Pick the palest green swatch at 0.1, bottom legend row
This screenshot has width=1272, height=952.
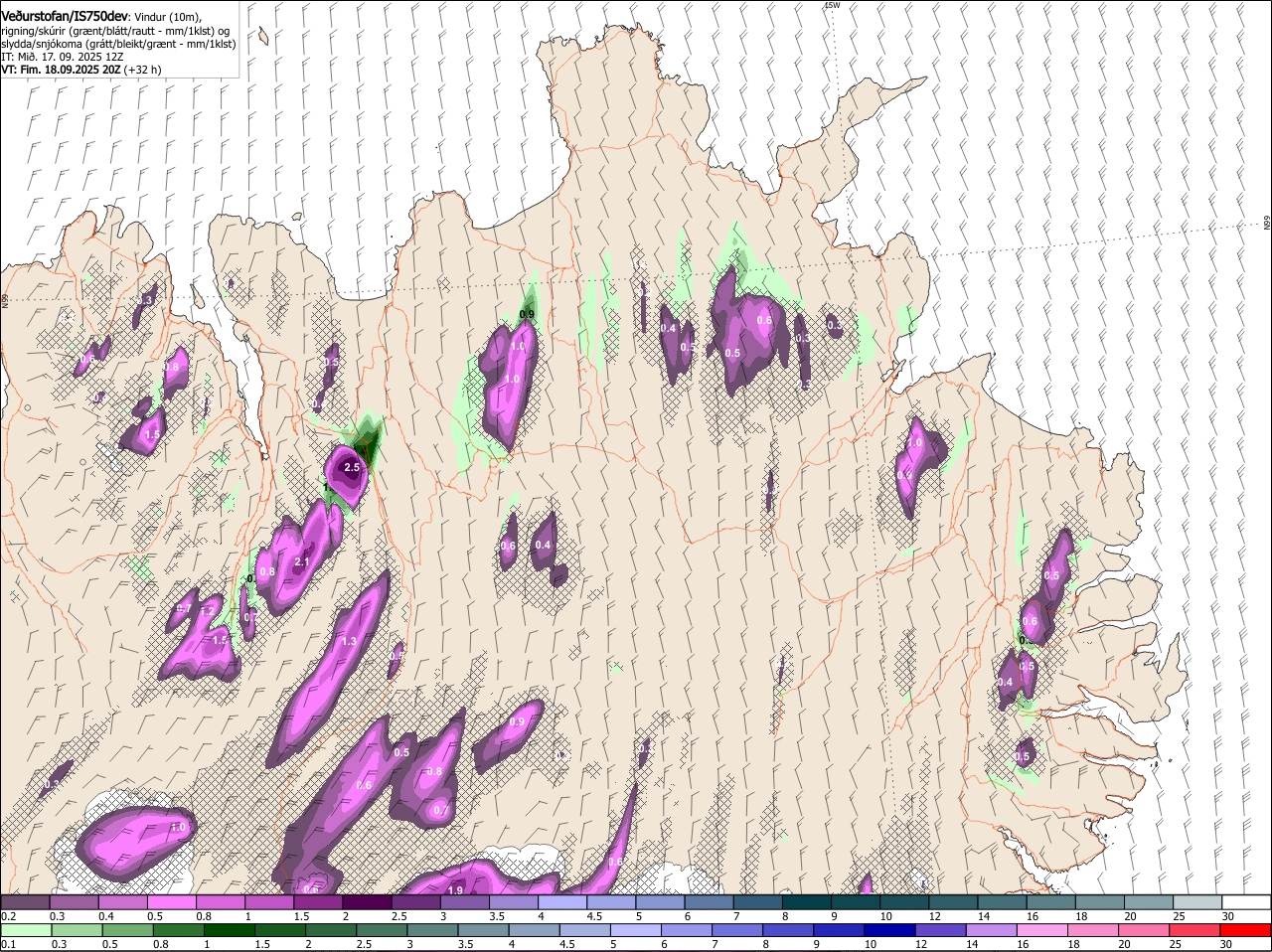[25, 930]
